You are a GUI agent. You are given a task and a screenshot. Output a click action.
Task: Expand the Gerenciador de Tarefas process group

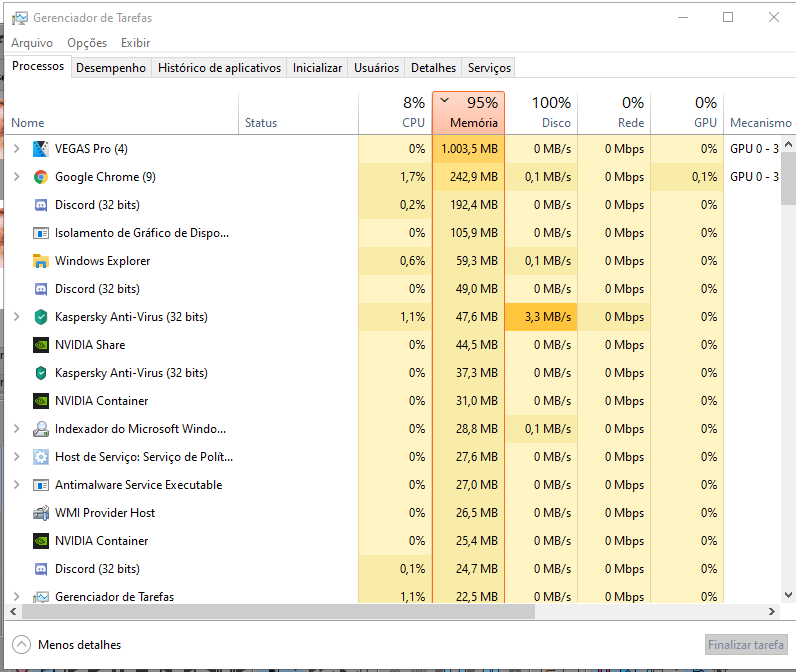pyautogui.click(x=16, y=596)
